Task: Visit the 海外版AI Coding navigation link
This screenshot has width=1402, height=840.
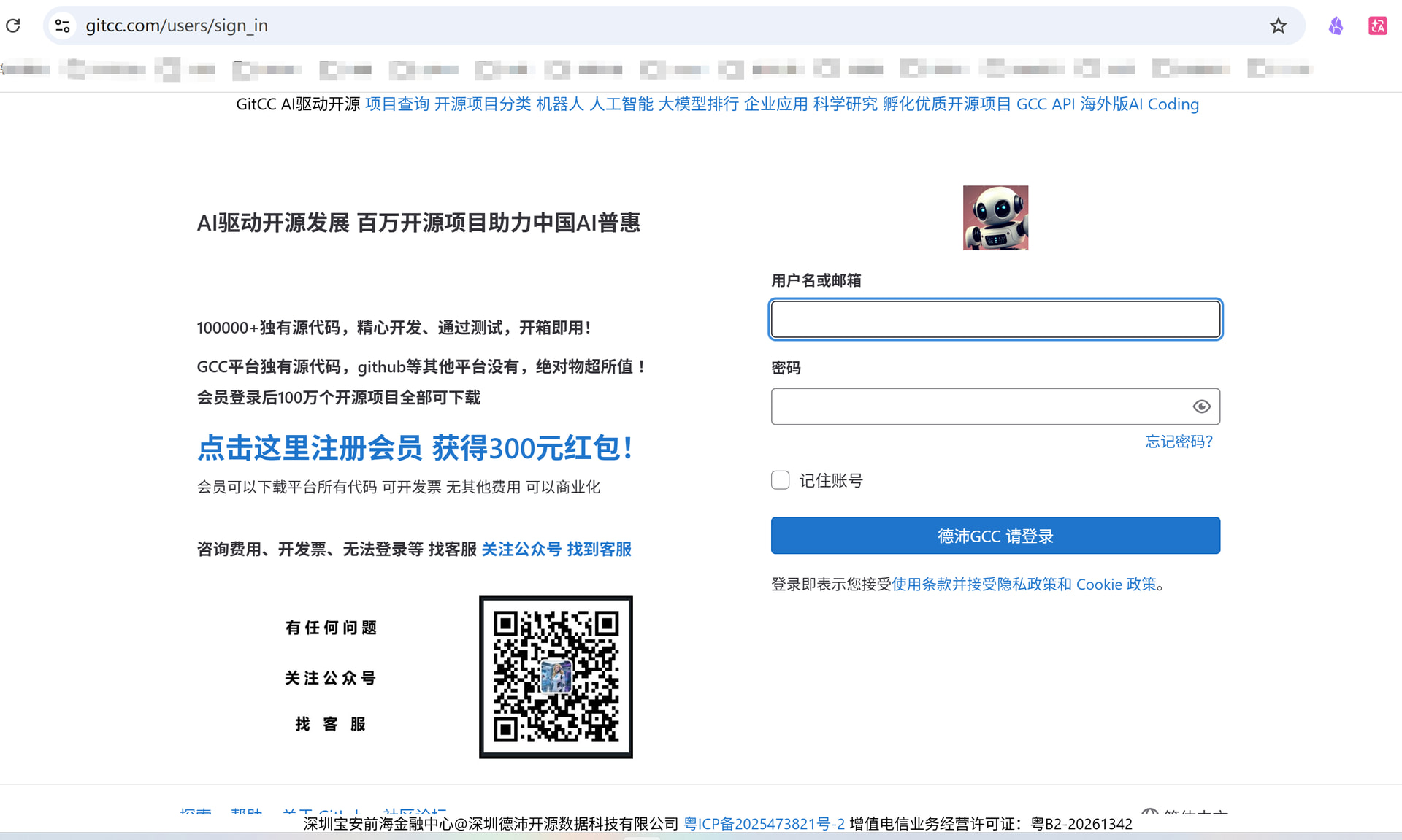Action: point(1140,104)
